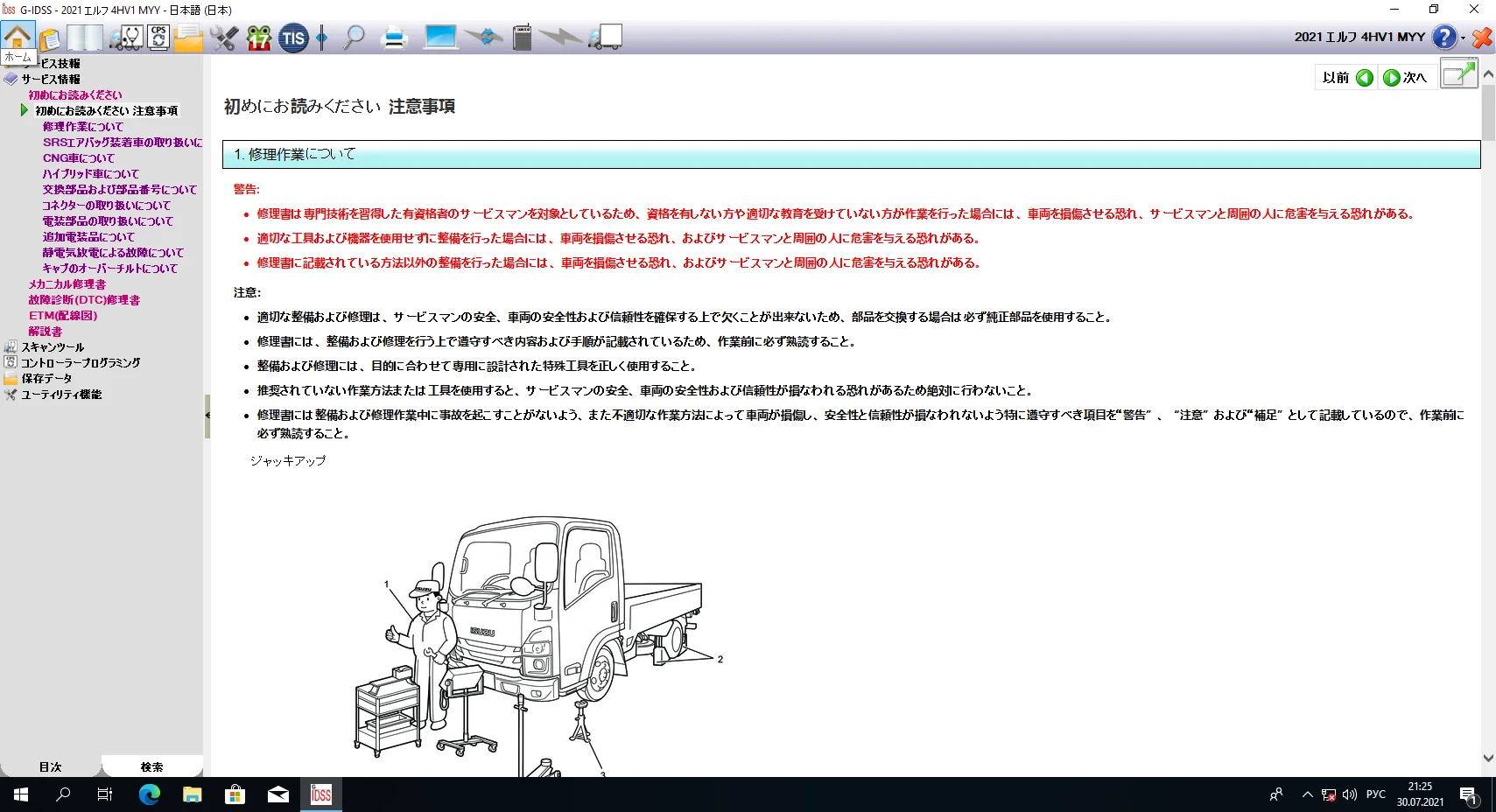Open the SRSエアバッグ装着車の取り扱い link

[123, 142]
